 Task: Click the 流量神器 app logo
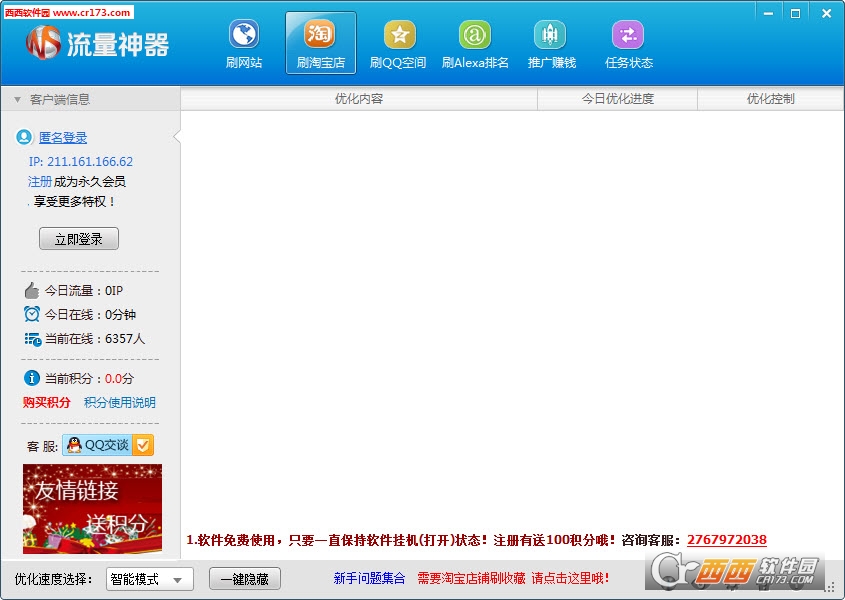point(44,43)
